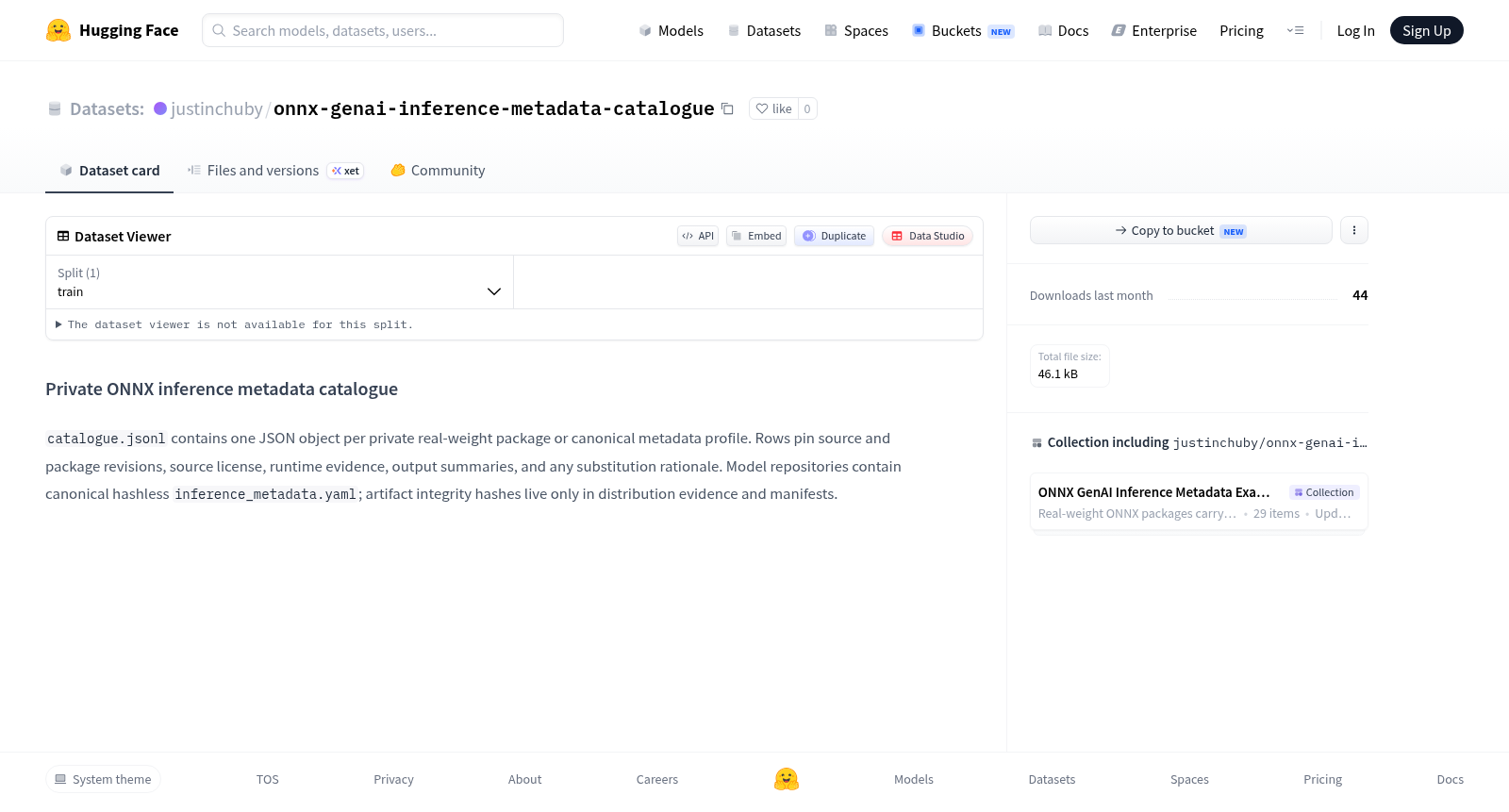Click the Datasets breadcrumb label
This screenshot has height=812, width=1509.
(x=107, y=108)
